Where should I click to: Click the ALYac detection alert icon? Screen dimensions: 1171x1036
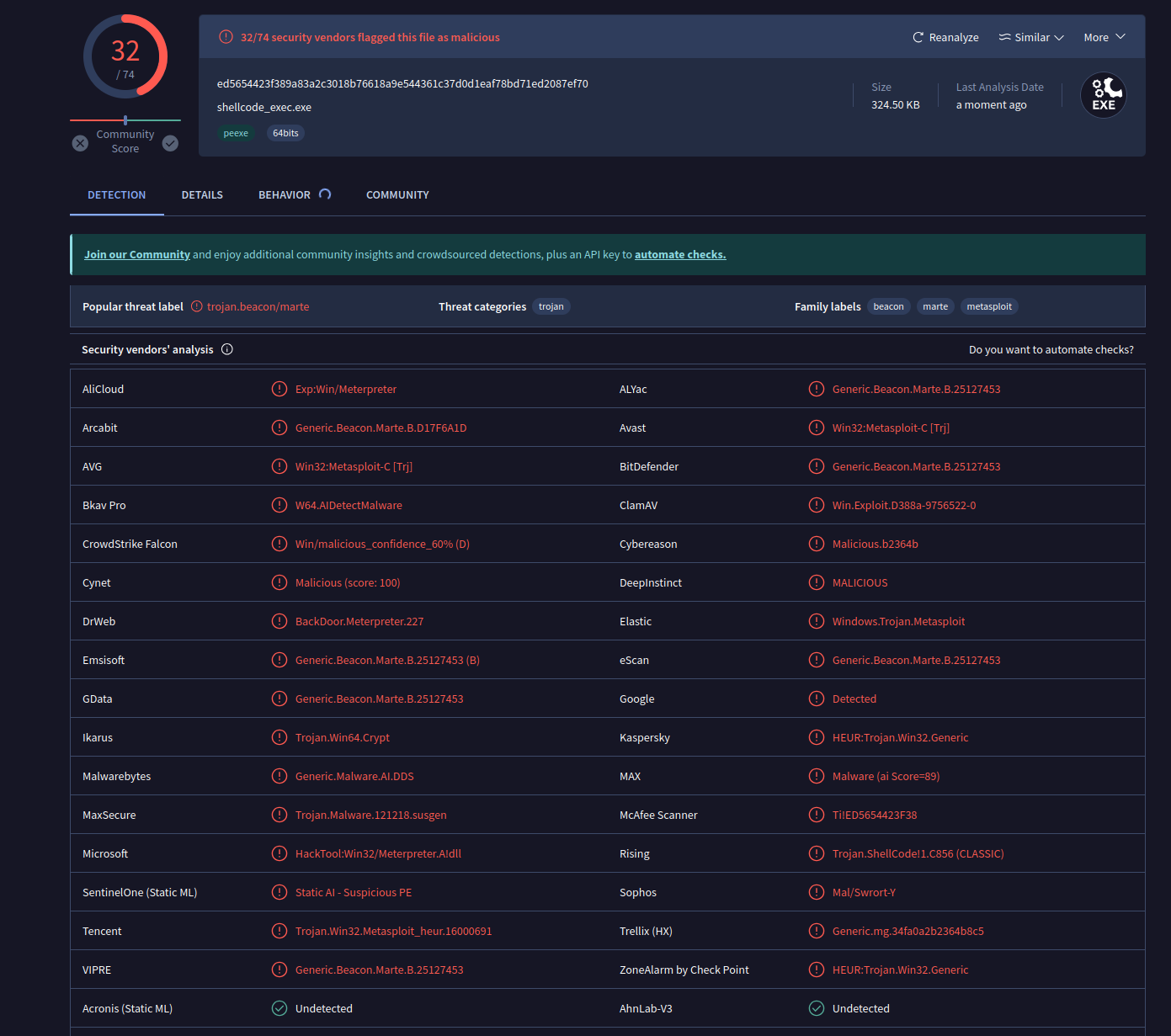817,389
